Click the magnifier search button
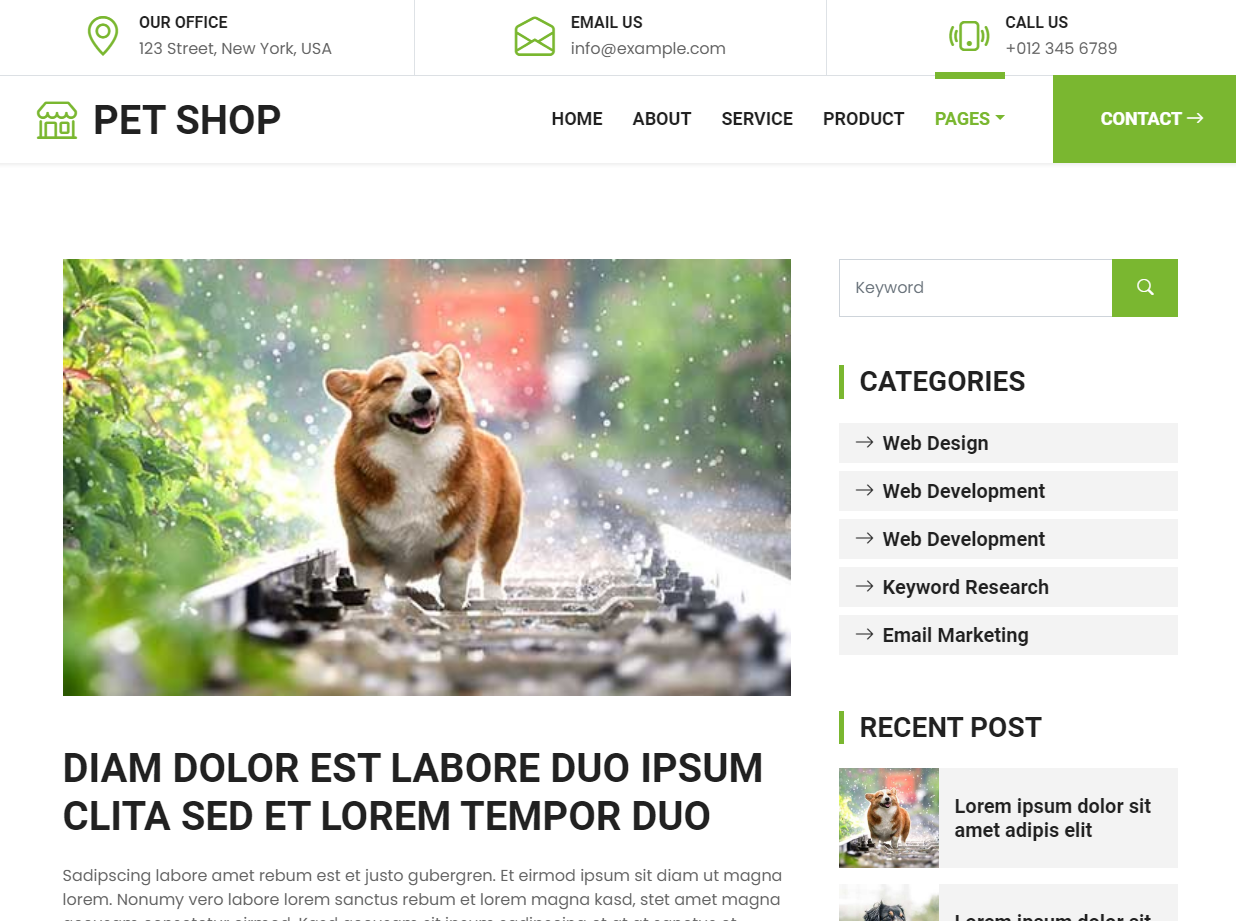This screenshot has height=921, width=1236. 1145,288
